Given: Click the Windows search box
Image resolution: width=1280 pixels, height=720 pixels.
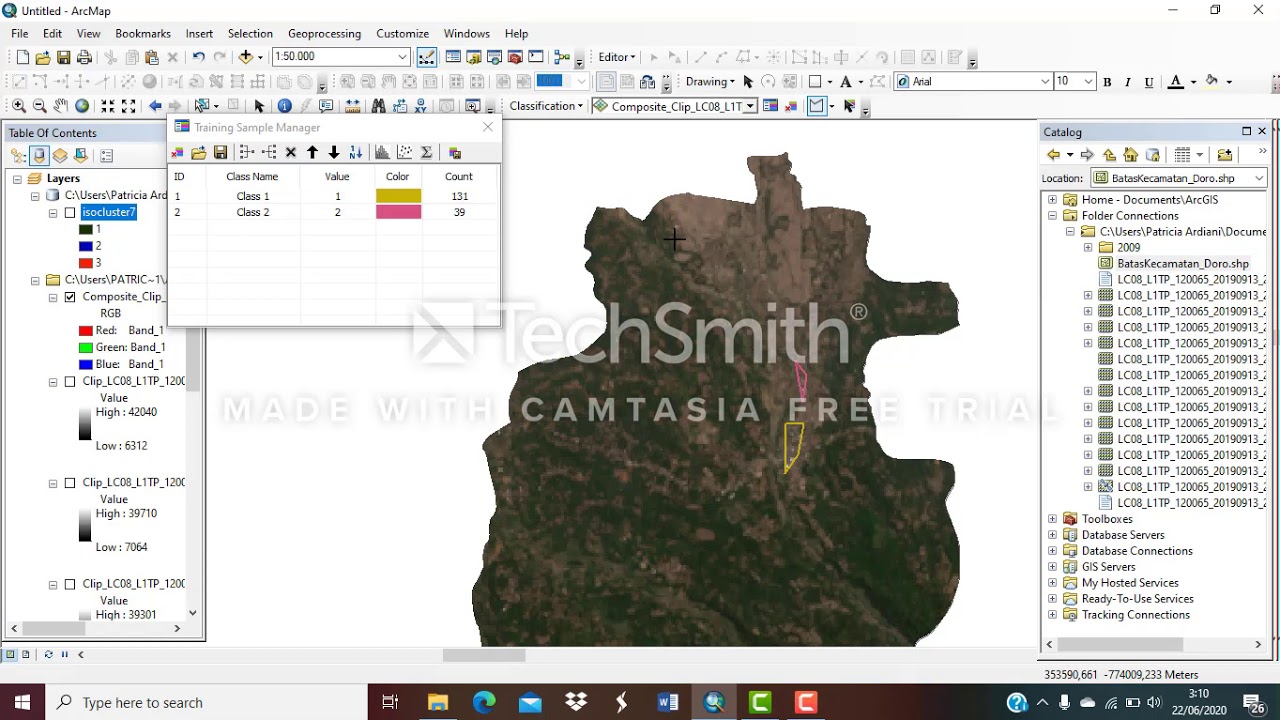Looking at the screenshot, I should point(207,703).
